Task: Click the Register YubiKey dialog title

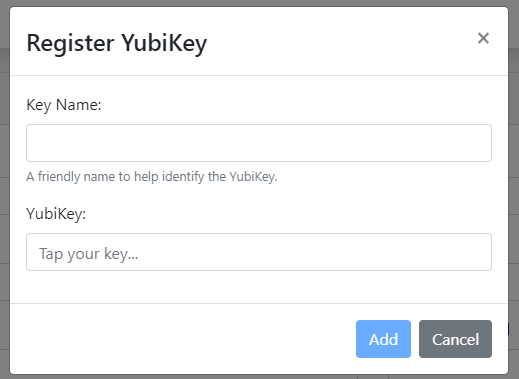Action: coord(117,43)
